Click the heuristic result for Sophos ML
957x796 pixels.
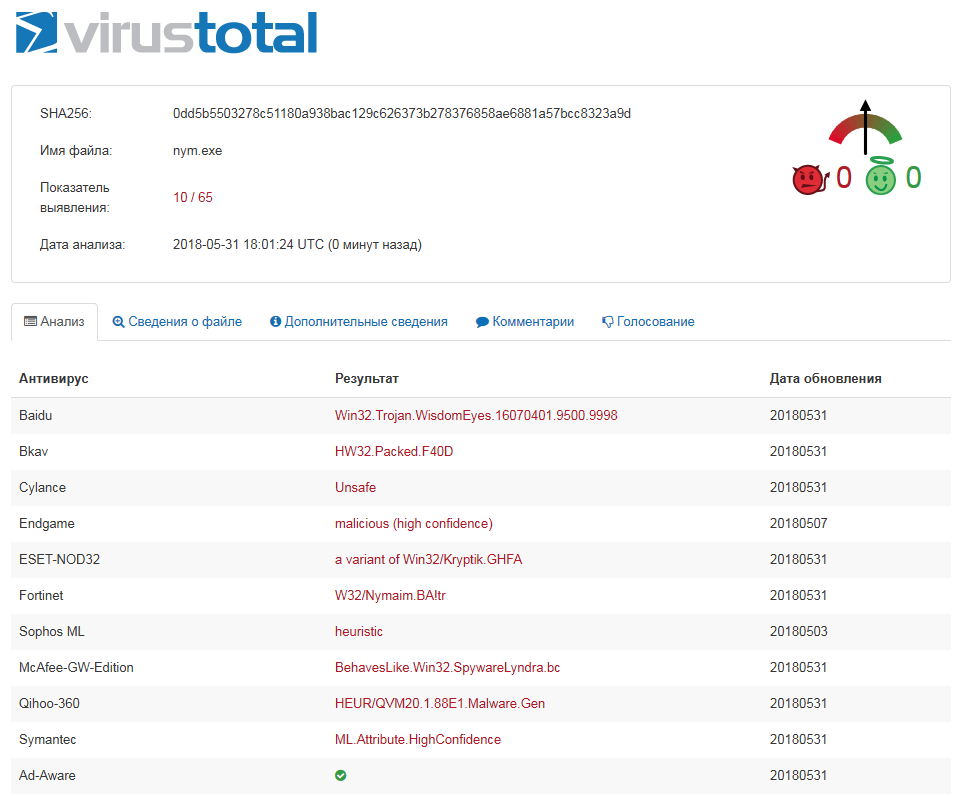(359, 632)
